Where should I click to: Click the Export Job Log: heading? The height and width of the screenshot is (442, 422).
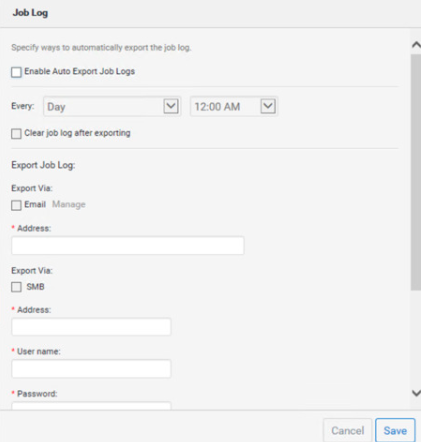pos(43,165)
